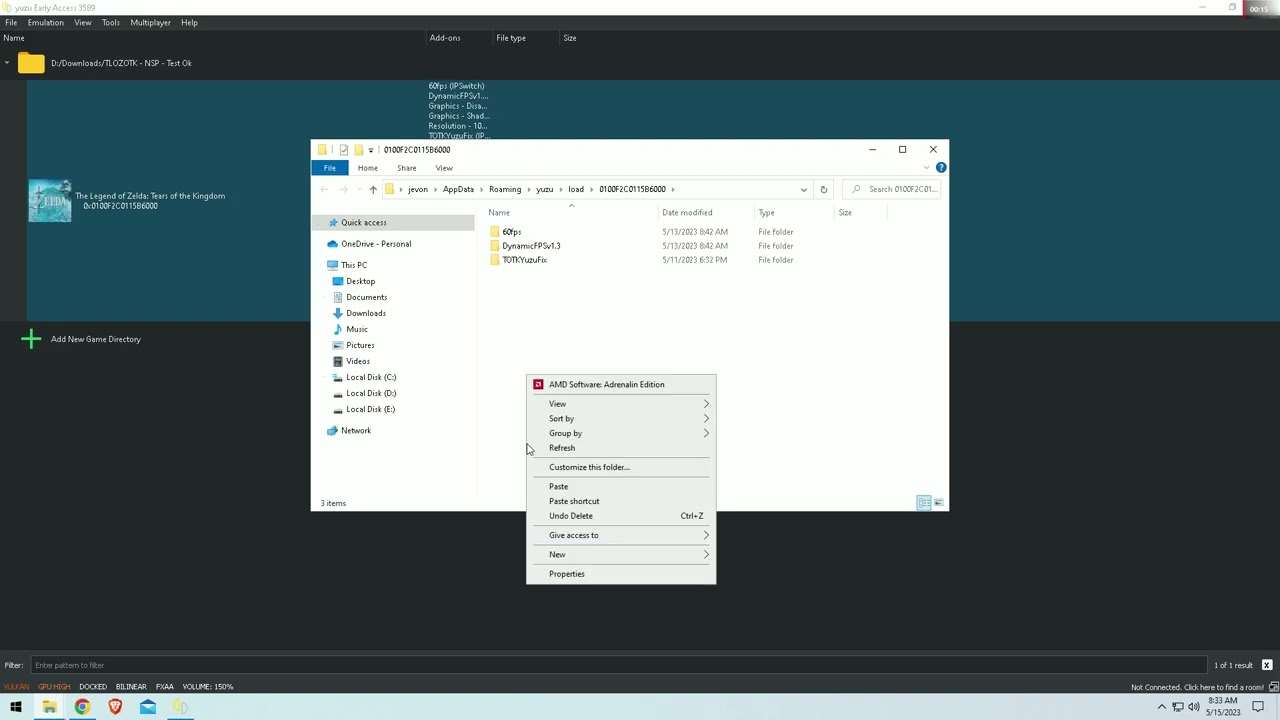Open Music in navigation pane
Viewport: 1280px width, 720px height.
coord(357,329)
